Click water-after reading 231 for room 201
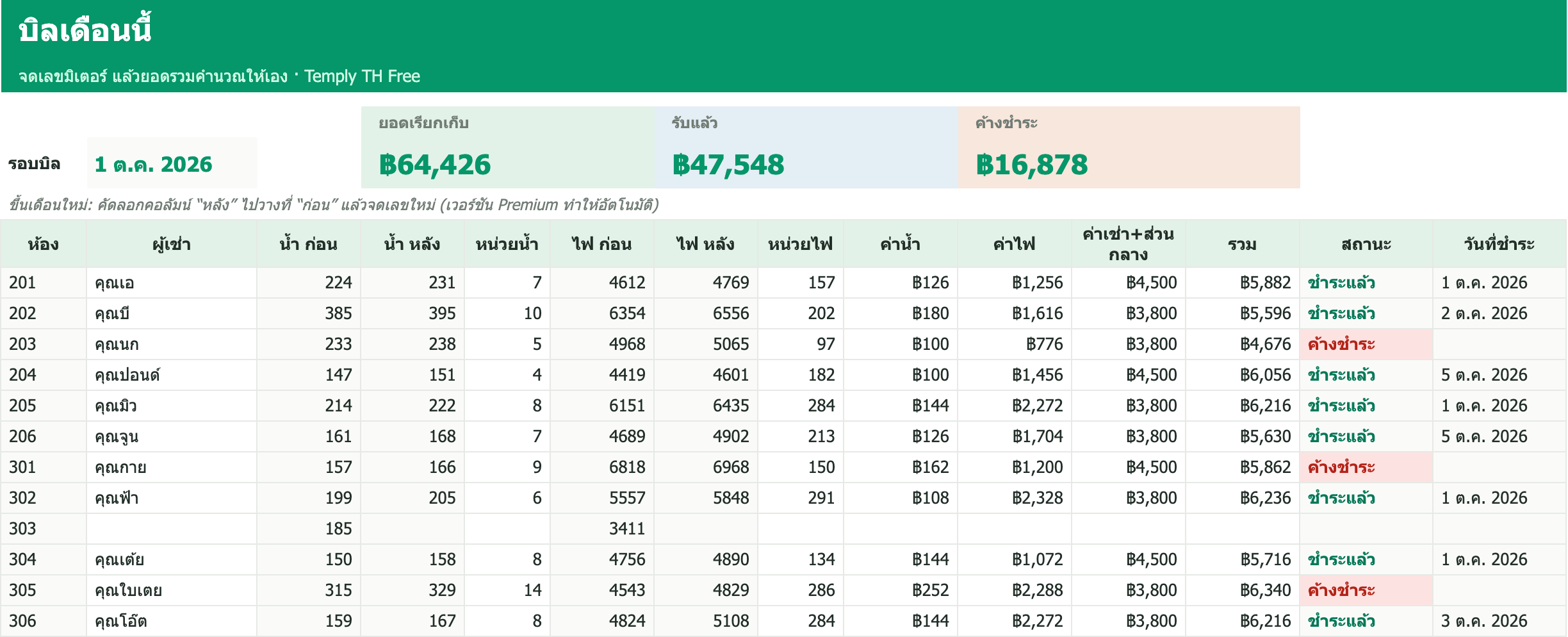This screenshot has width=1568, height=637. click(412, 283)
